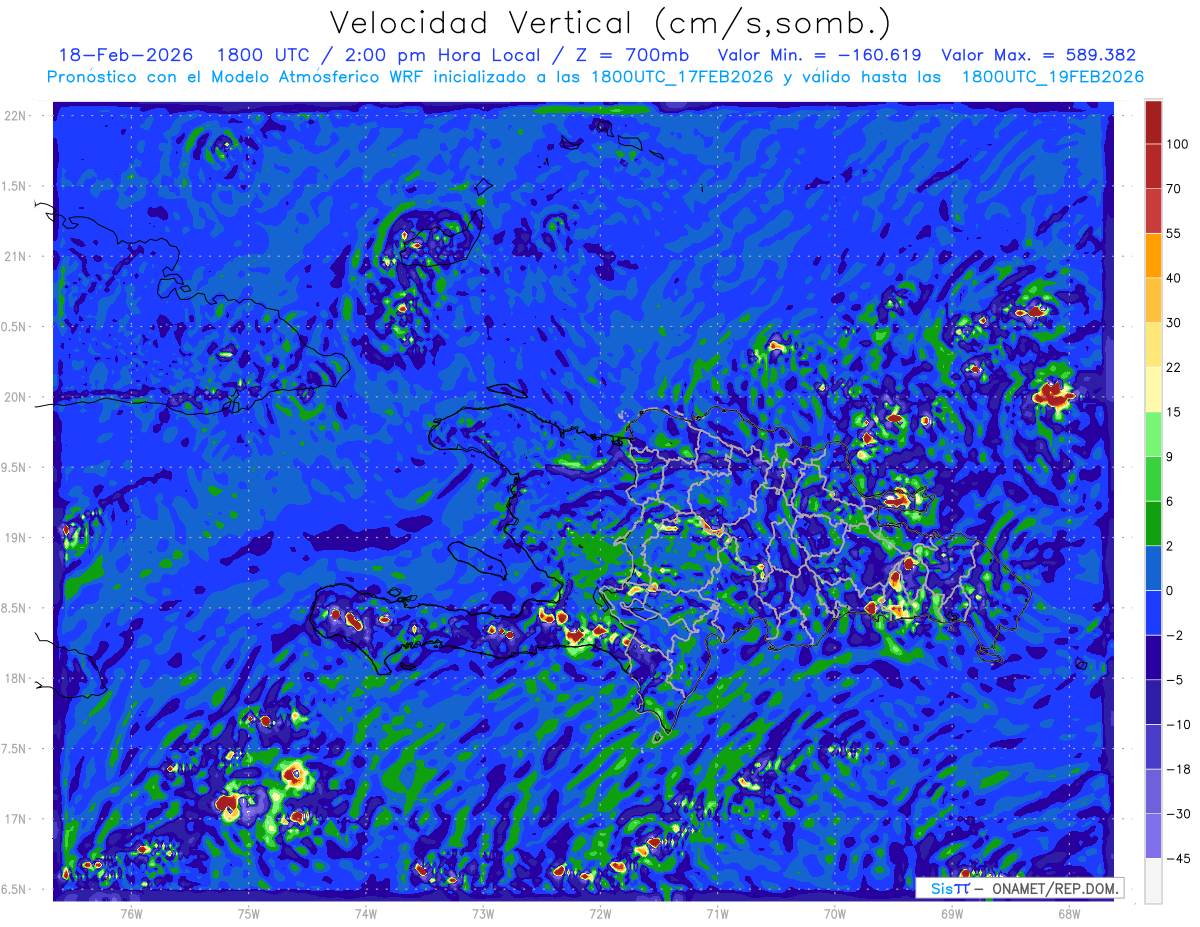Viewport: 1200px width, 927px height.
Task: Click the colorbar label '55'
Action: pyautogui.click(x=1174, y=233)
